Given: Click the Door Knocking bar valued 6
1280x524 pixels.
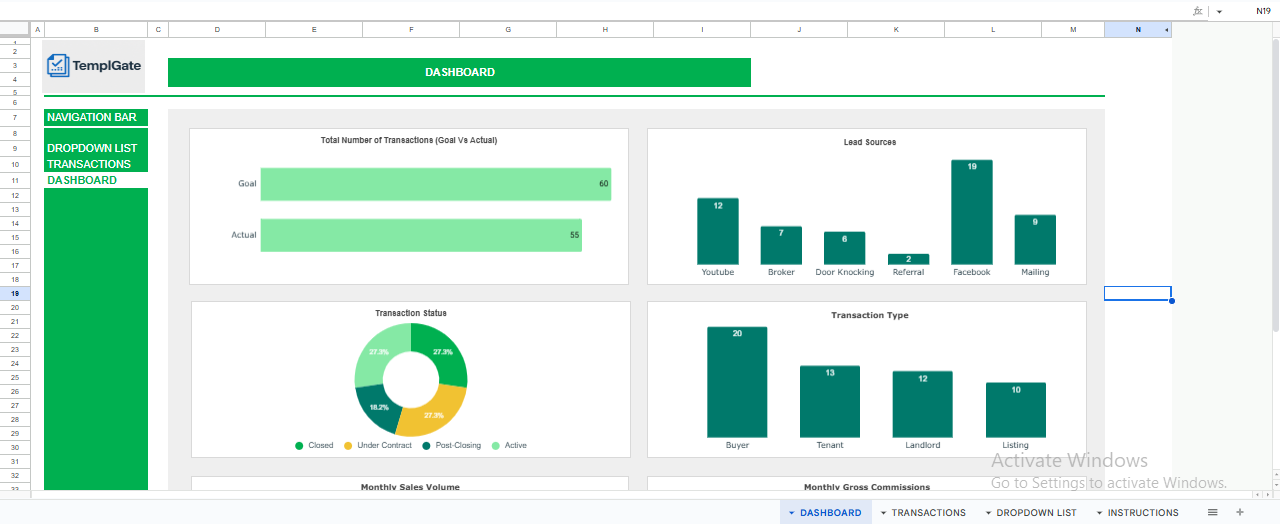Looking at the screenshot, I should 844,248.
